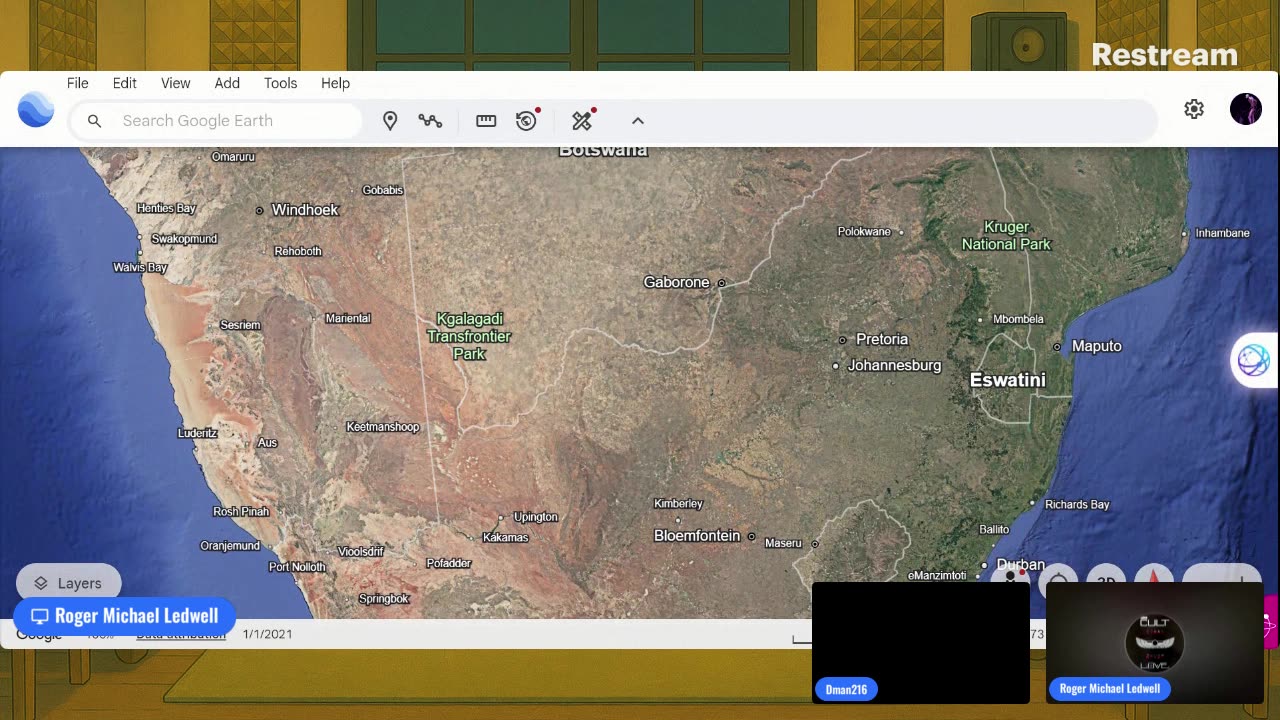Collapse the toolbar with the chevron
Viewport: 1280px width, 720px height.
[x=638, y=121]
